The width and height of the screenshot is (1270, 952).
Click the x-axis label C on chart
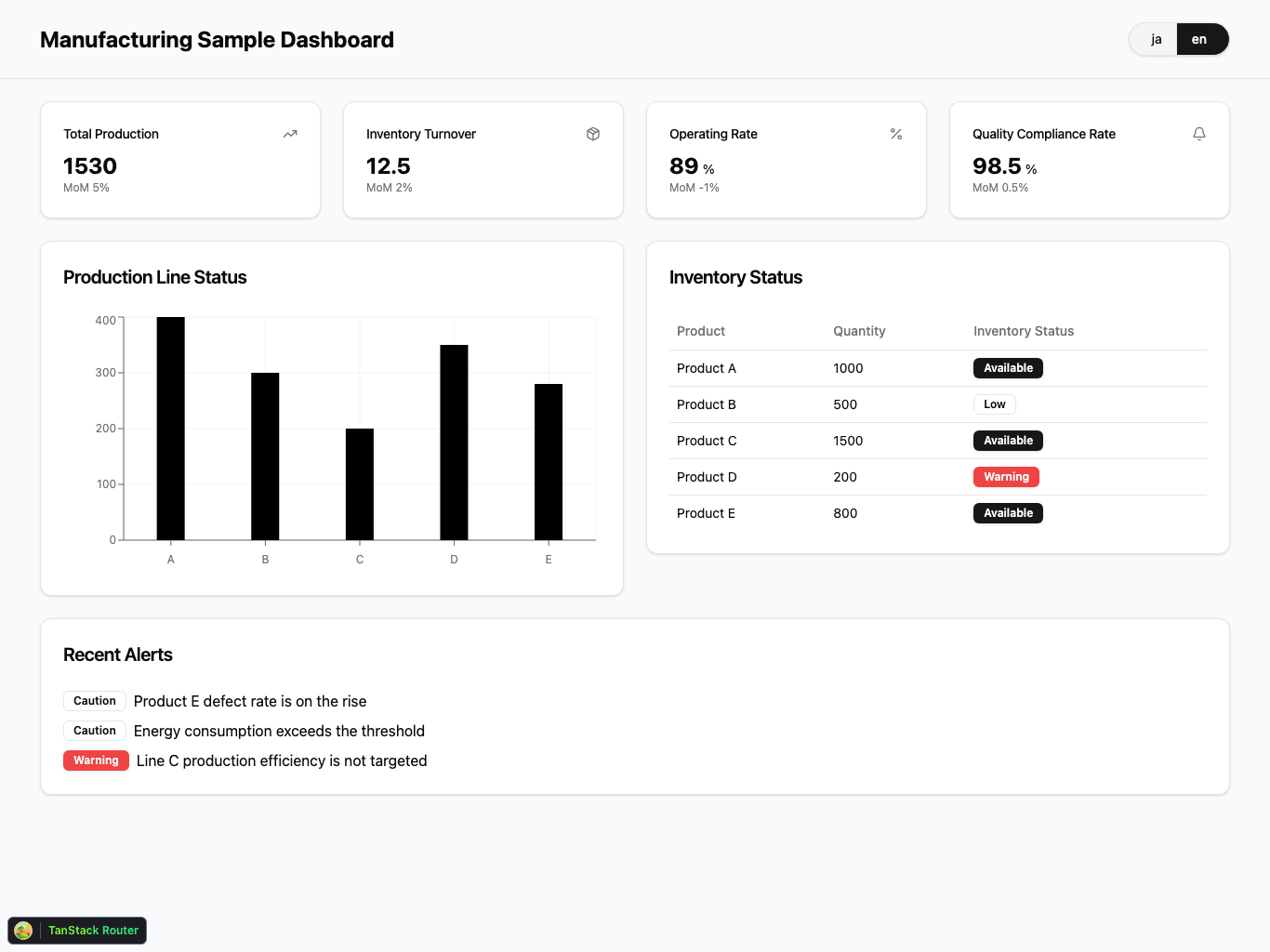360,560
